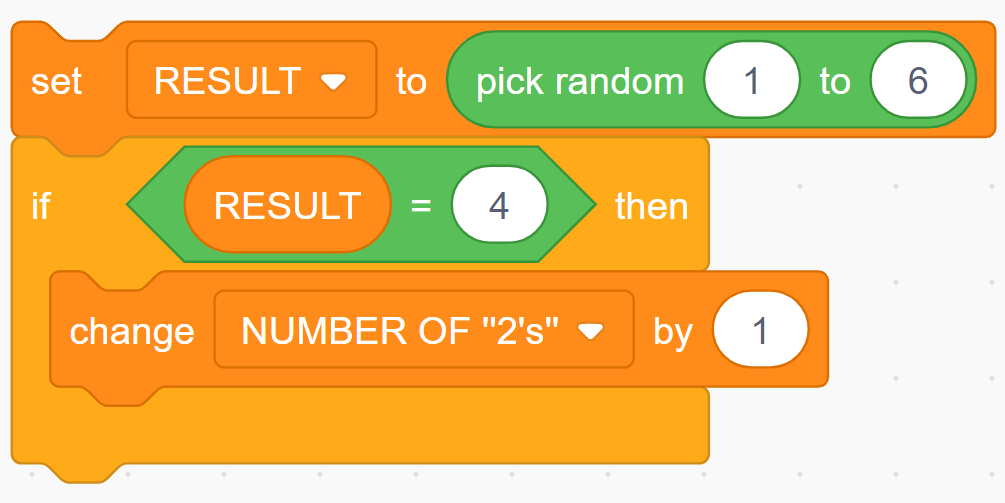Click the "if" label on the control block
The image size is (1005, 503).
pyautogui.click(x=40, y=206)
